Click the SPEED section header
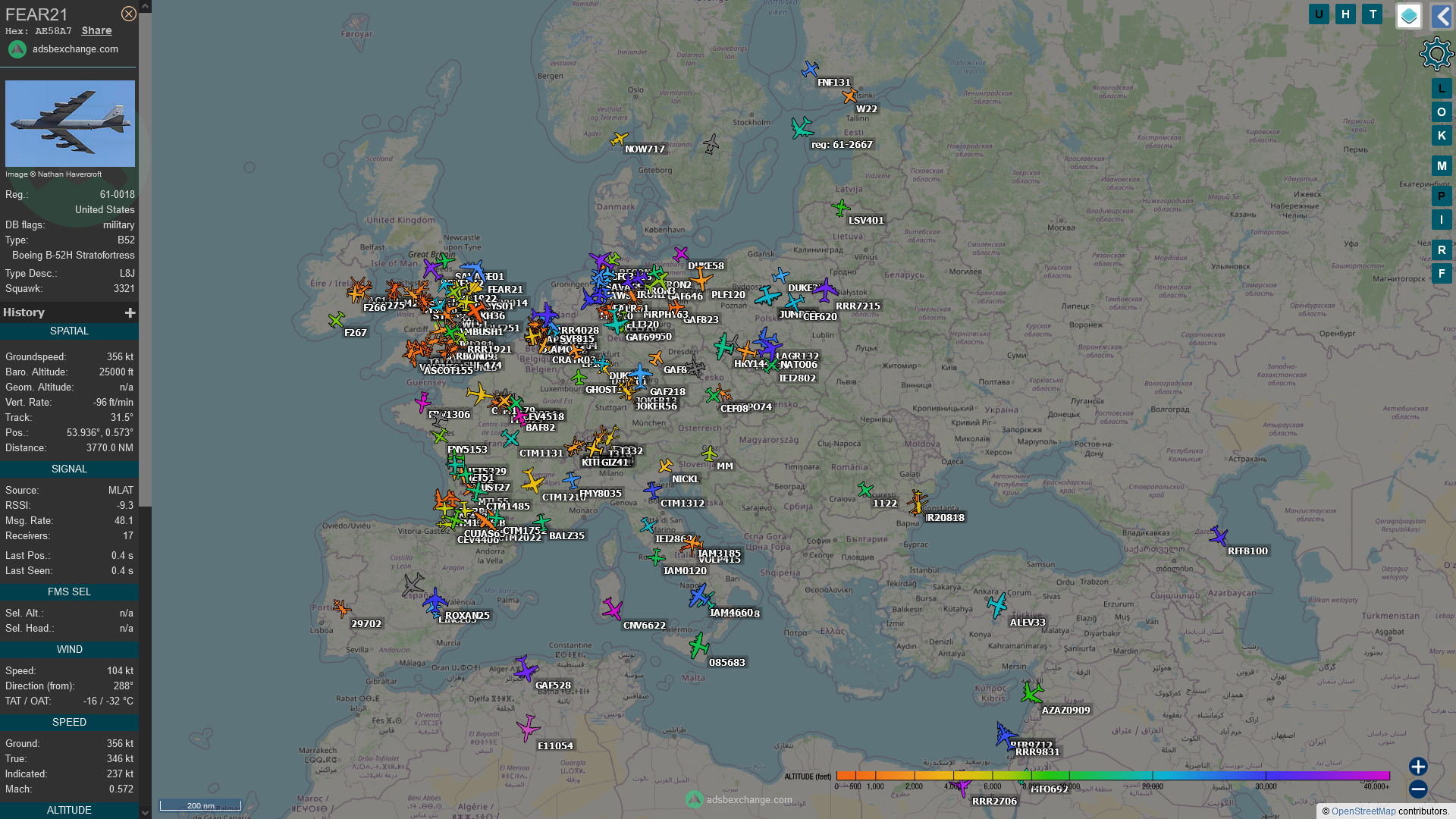This screenshot has width=1456, height=819. click(x=69, y=722)
